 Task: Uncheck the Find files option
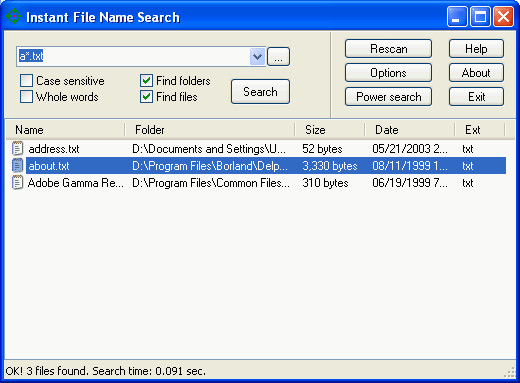(146, 97)
